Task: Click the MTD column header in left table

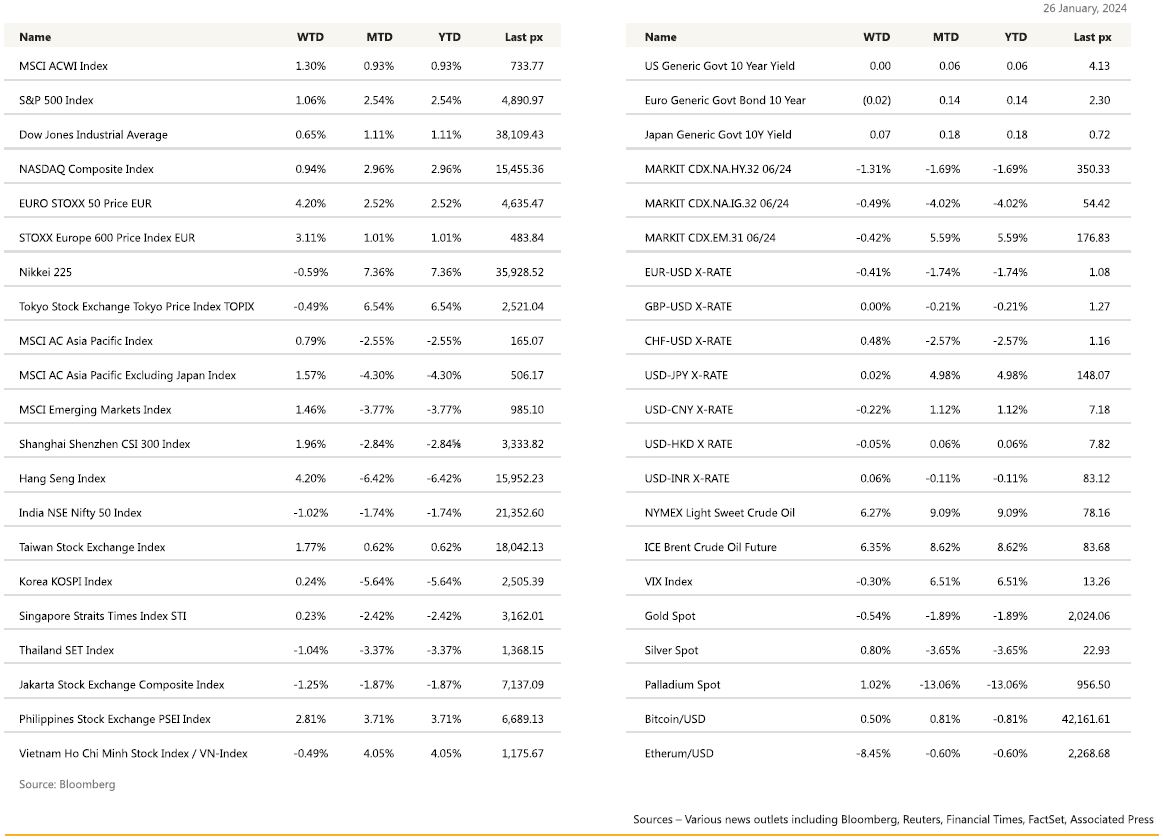Action: click(x=379, y=37)
